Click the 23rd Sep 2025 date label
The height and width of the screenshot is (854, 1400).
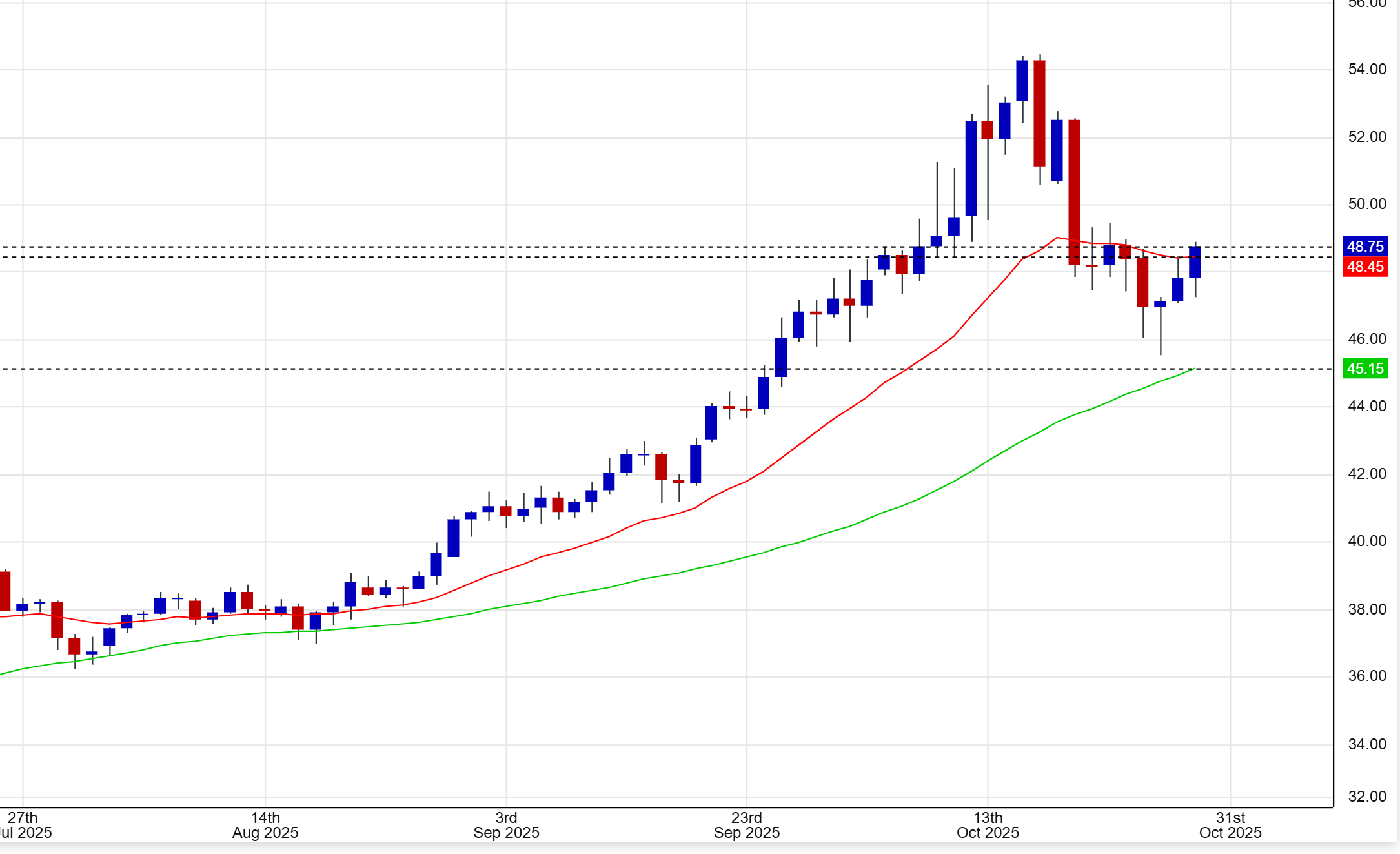pos(746,825)
